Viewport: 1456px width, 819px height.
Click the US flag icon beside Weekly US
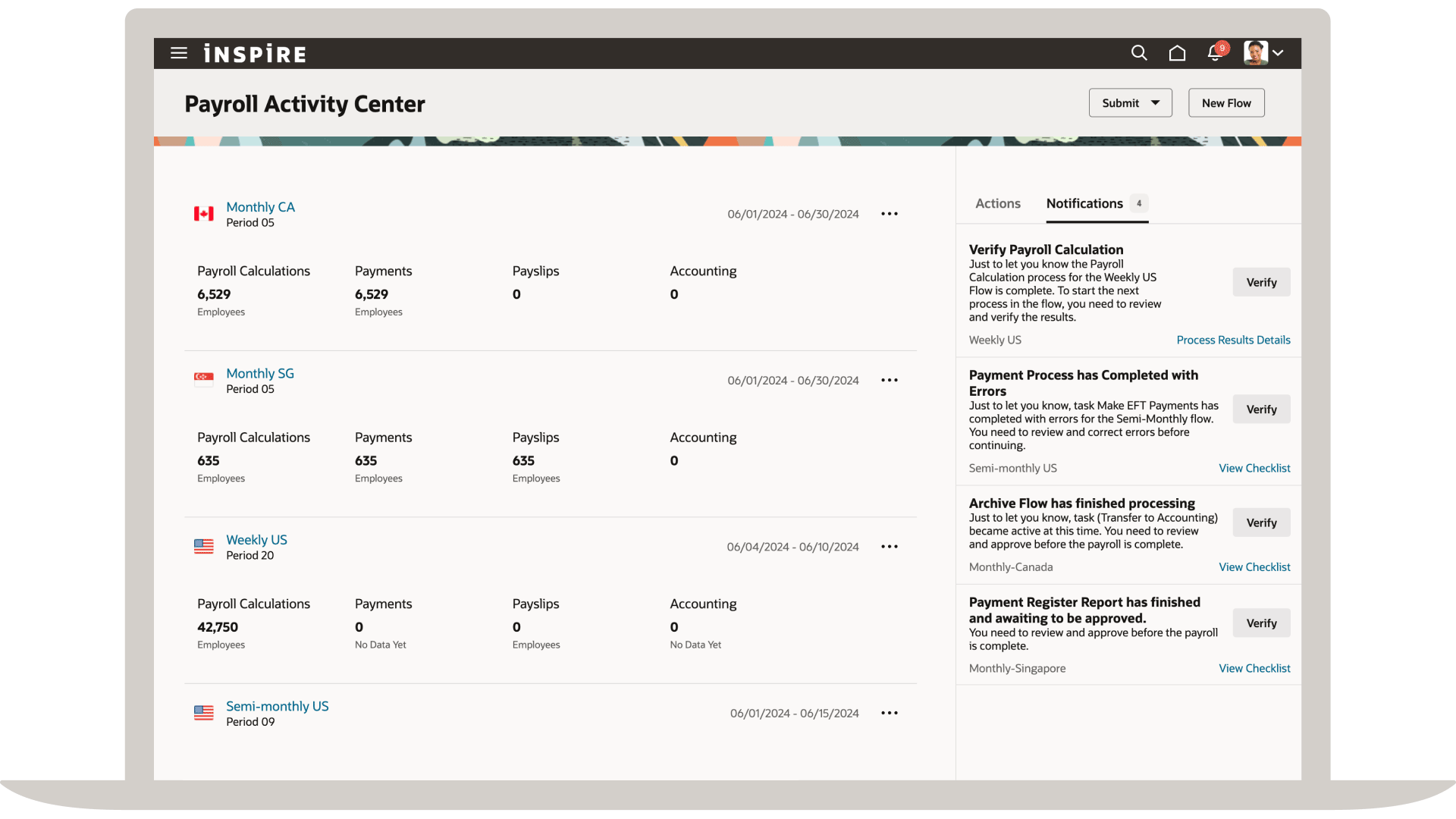click(x=203, y=546)
